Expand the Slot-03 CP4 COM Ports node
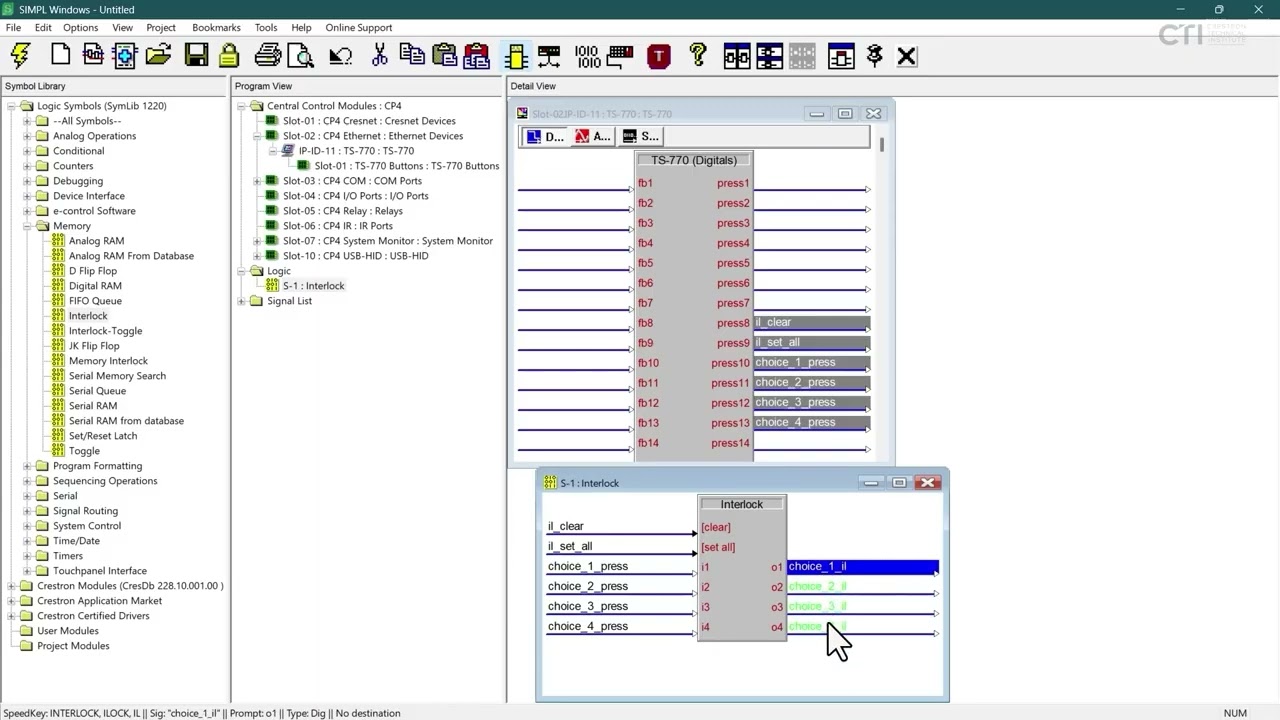 tap(257, 181)
